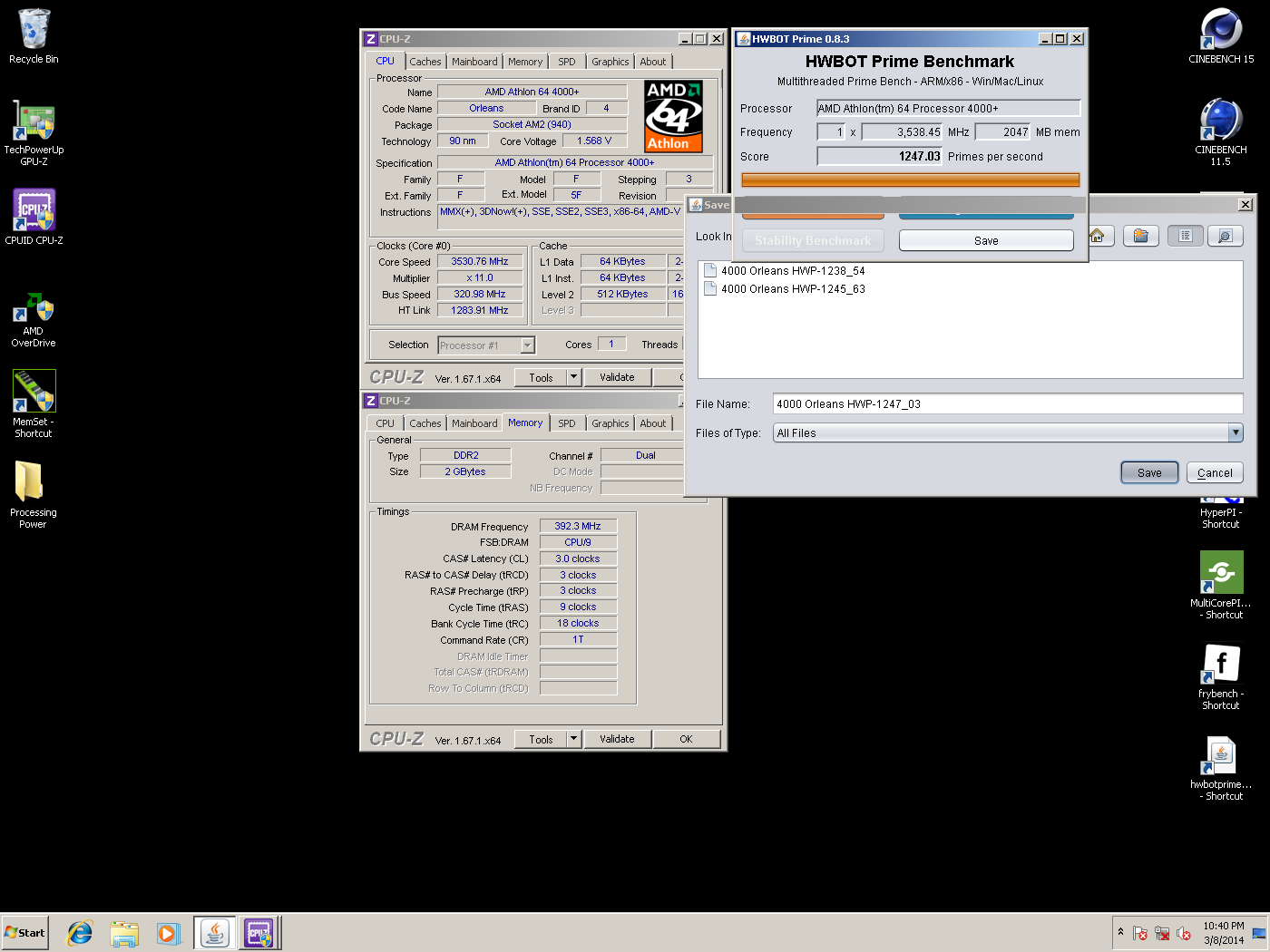This screenshot has height=952, width=1270.
Task: Click Tools button in lower CPU-Z window
Action: point(542,739)
